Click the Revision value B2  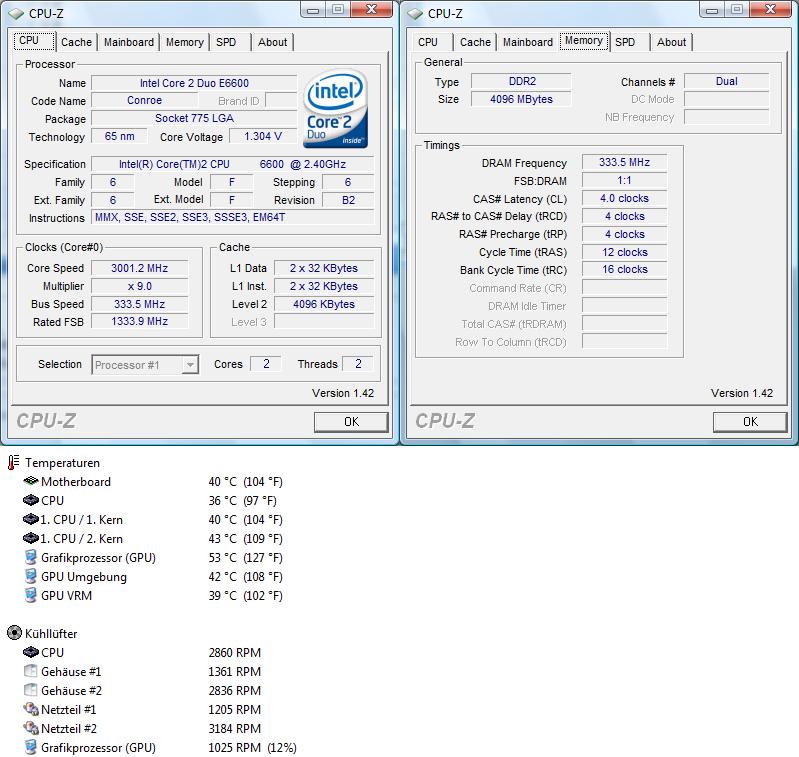[349, 200]
